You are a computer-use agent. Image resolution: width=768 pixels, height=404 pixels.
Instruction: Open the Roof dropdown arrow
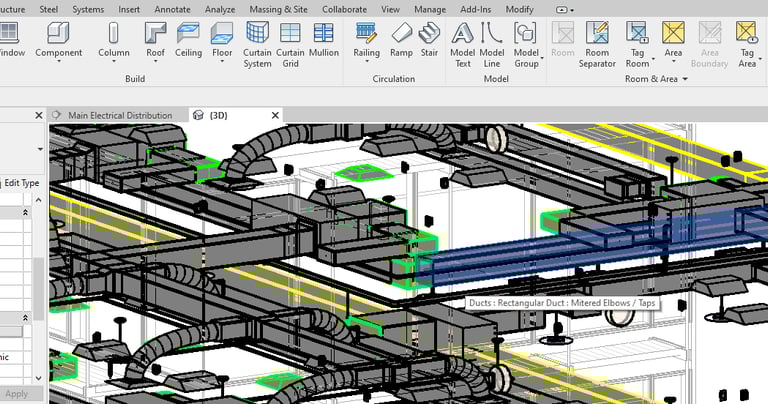(x=155, y=61)
